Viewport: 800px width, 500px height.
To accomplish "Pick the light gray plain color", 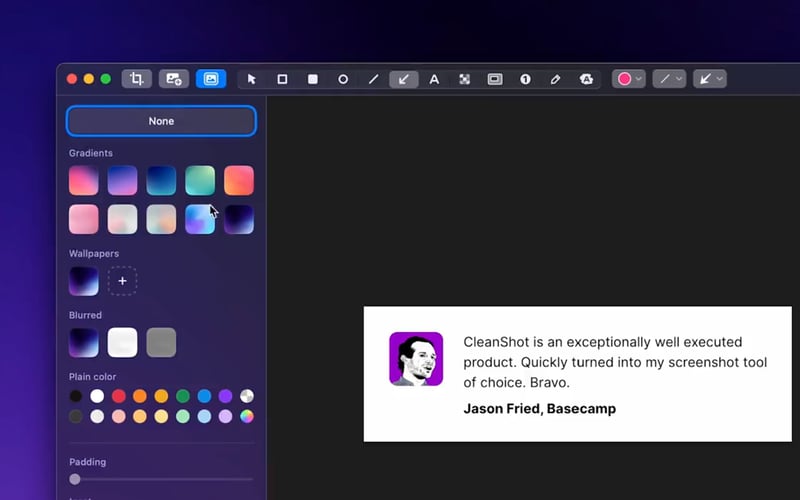I will tap(97, 416).
